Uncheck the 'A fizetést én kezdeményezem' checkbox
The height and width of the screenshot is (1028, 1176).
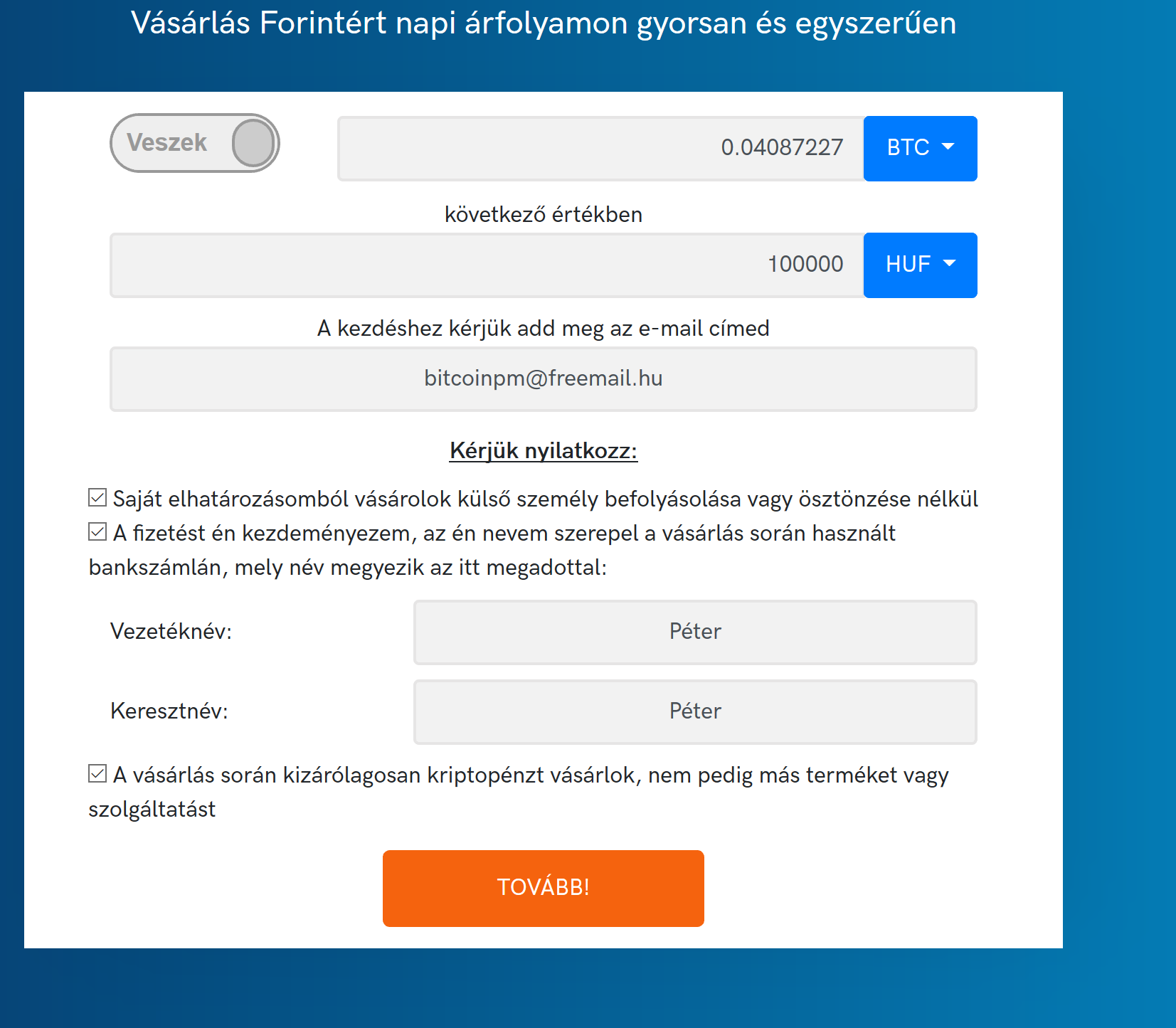point(97,531)
